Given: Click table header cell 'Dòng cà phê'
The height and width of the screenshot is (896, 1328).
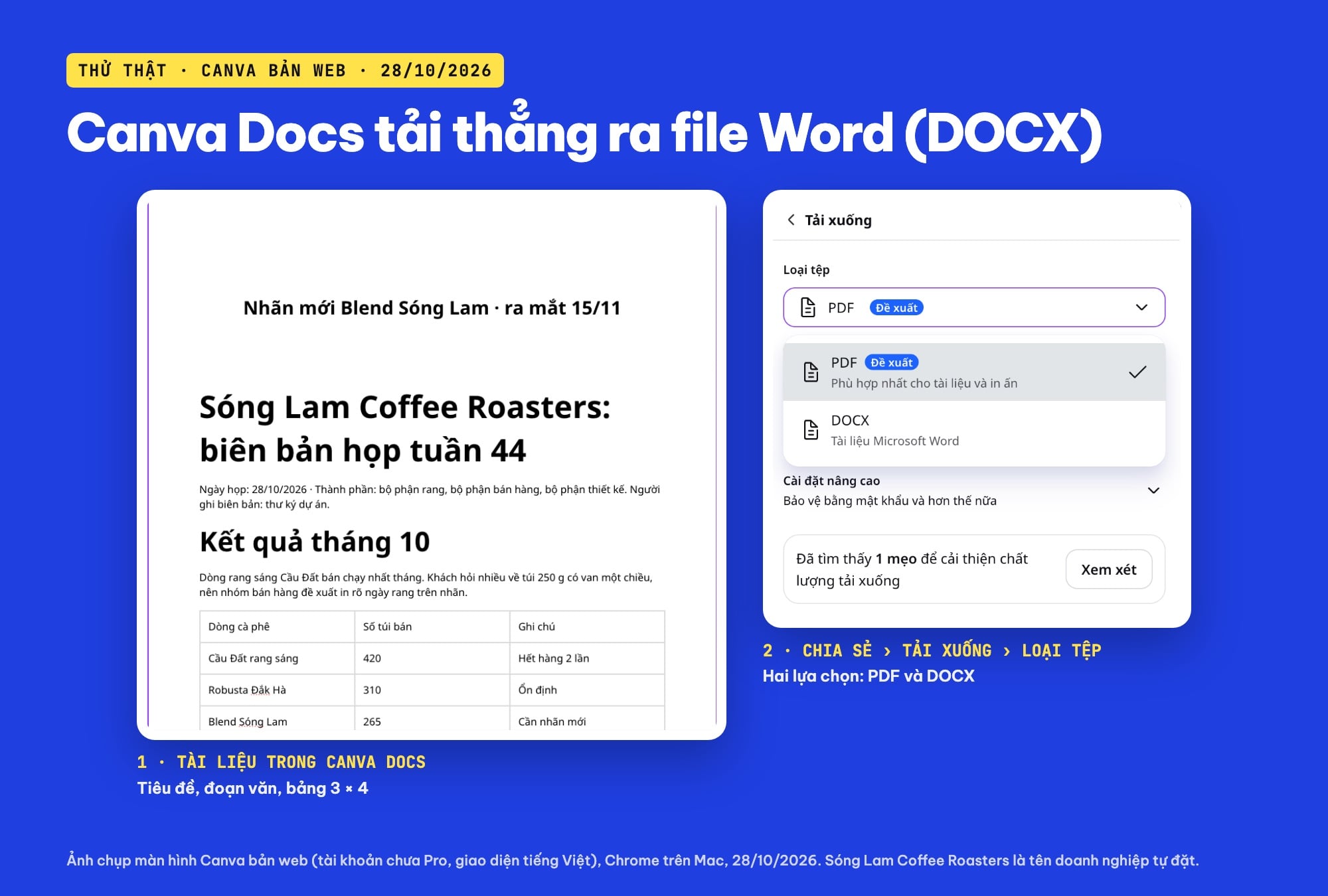Looking at the screenshot, I should (x=277, y=627).
